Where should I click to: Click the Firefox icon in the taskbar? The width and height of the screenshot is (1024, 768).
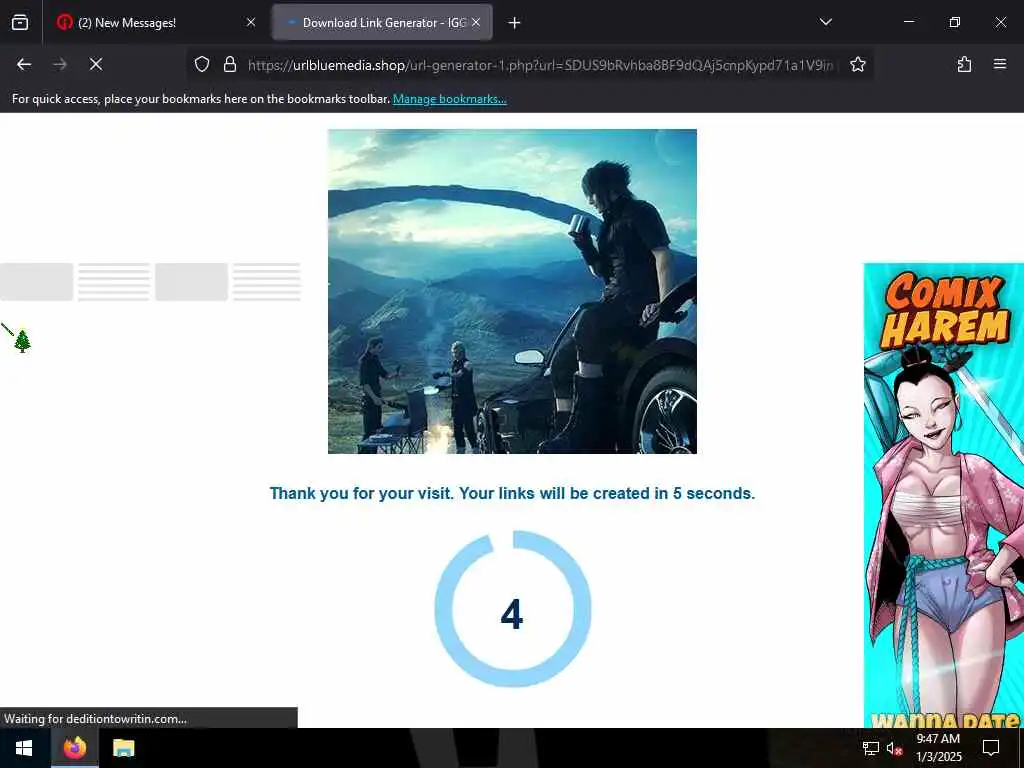pyautogui.click(x=74, y=748)
